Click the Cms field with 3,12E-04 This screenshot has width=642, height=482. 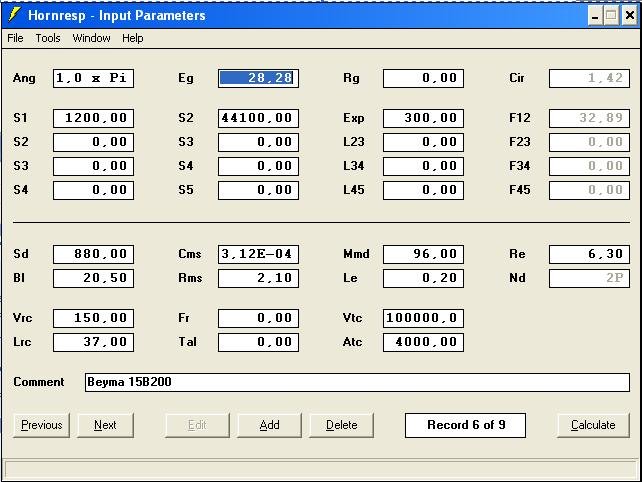click(x=258, y=254)
